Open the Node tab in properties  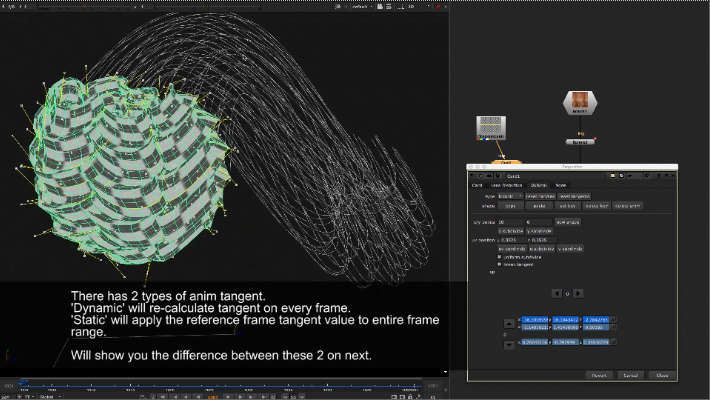[562, 186]
